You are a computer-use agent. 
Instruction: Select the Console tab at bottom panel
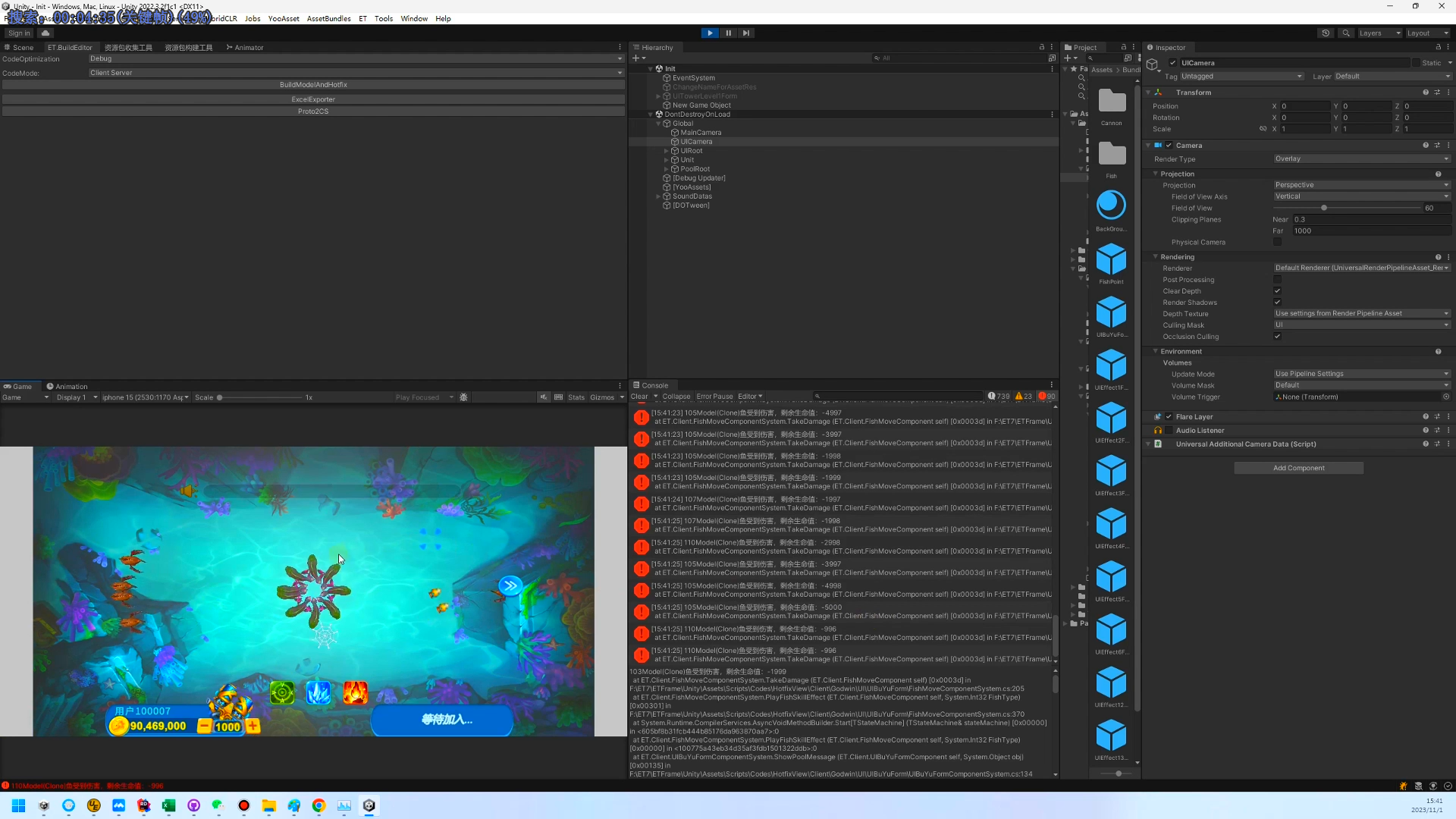[x=652, y=384]
